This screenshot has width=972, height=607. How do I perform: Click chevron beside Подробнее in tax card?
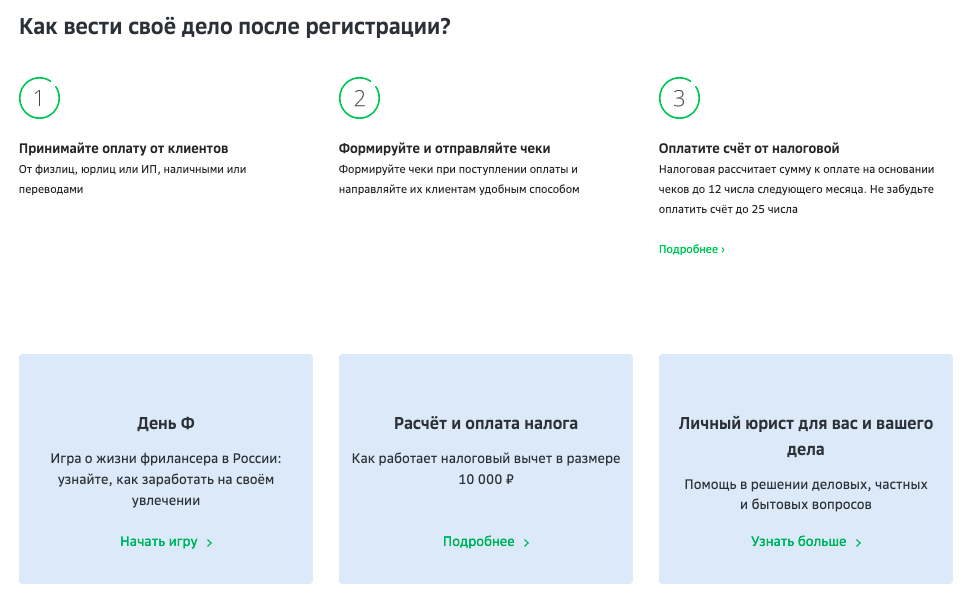(527, 543)
